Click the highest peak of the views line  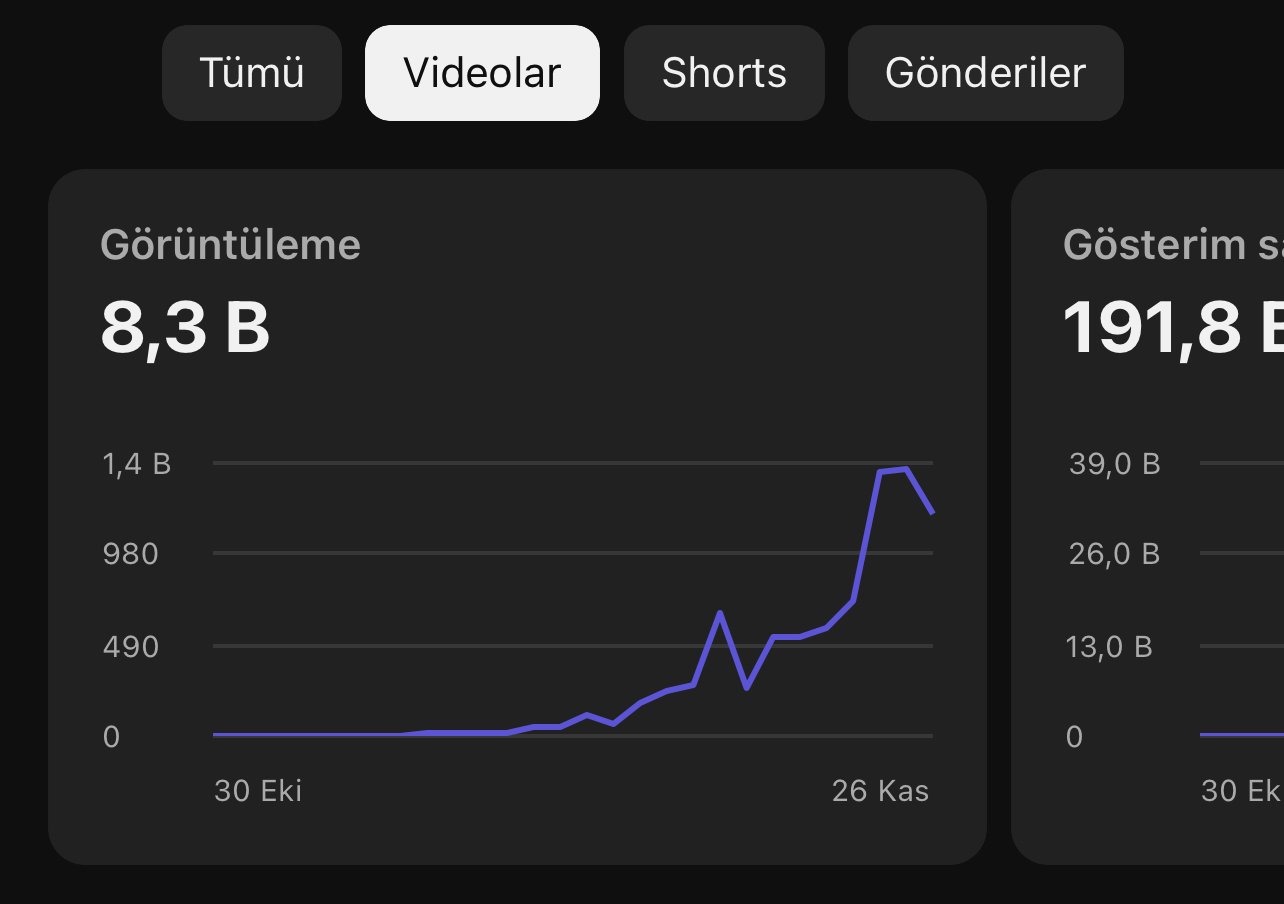(x=906, y=468)
